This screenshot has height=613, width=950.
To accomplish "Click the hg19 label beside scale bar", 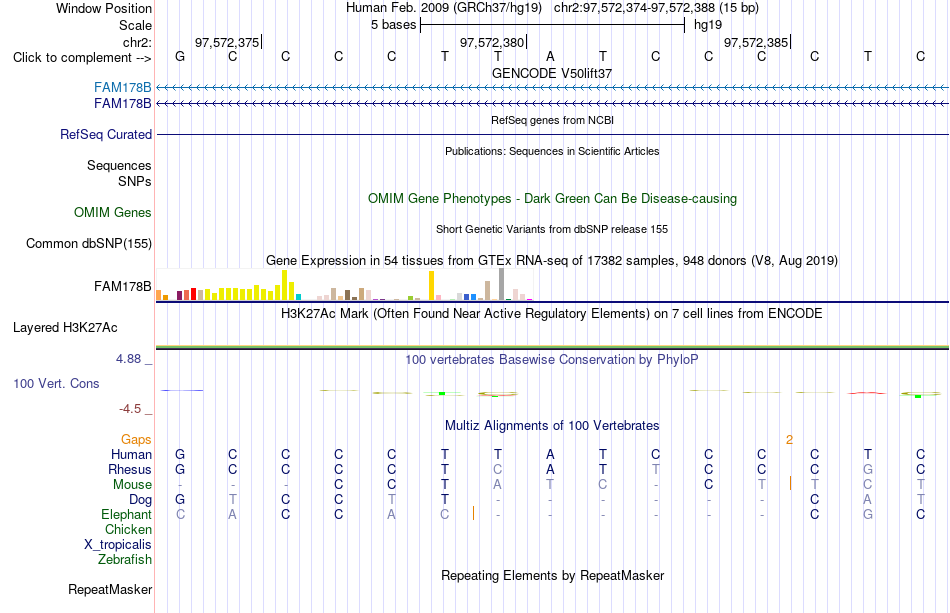I will point(708,25).
